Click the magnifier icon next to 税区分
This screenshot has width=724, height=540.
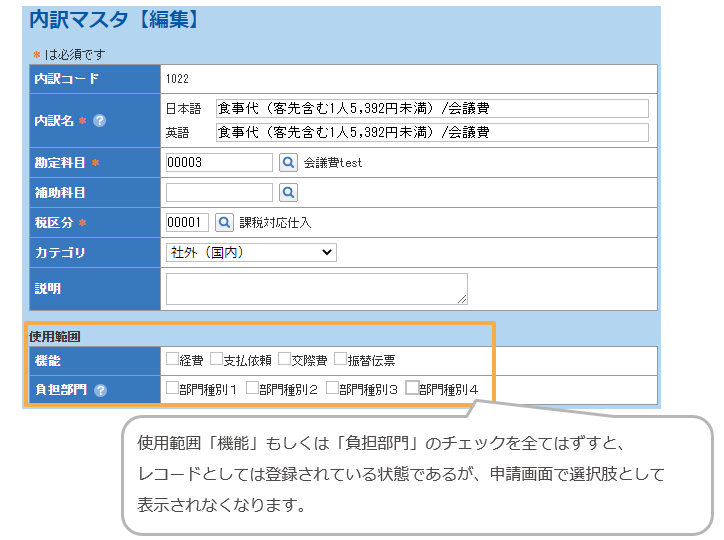pyautogui.click(x=224, y=222)
